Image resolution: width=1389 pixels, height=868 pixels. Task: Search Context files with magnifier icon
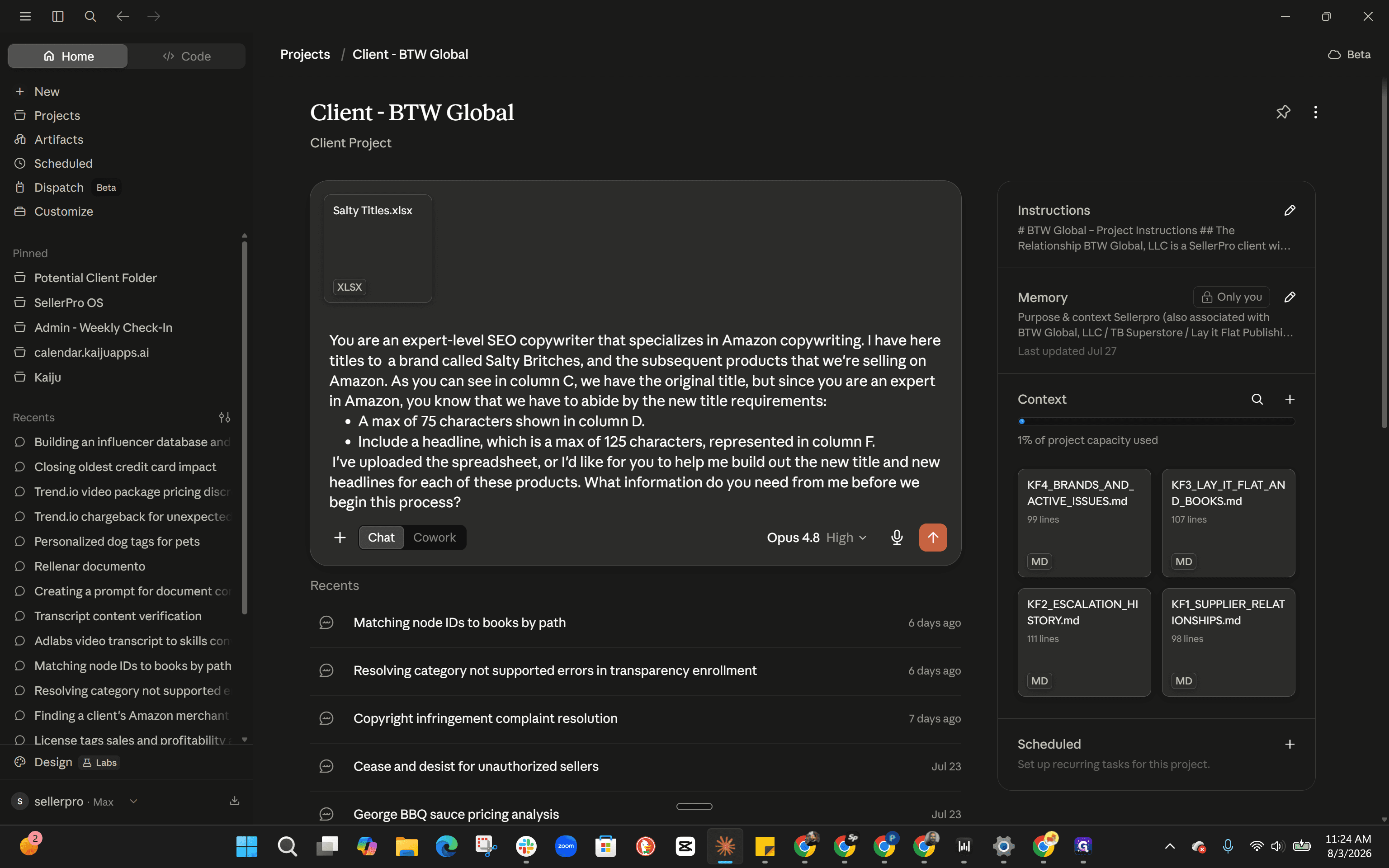point(1257,399)
